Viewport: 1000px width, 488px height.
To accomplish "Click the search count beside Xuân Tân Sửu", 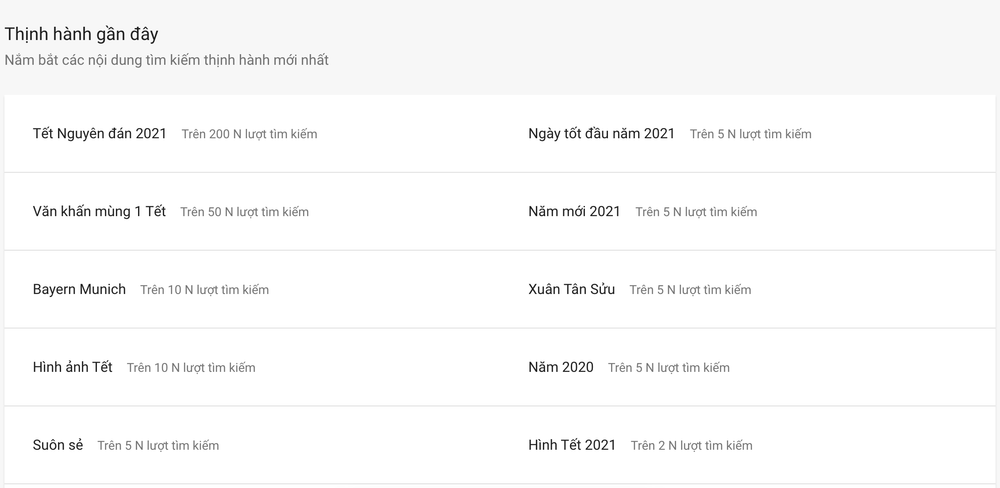I will [690, 290].
